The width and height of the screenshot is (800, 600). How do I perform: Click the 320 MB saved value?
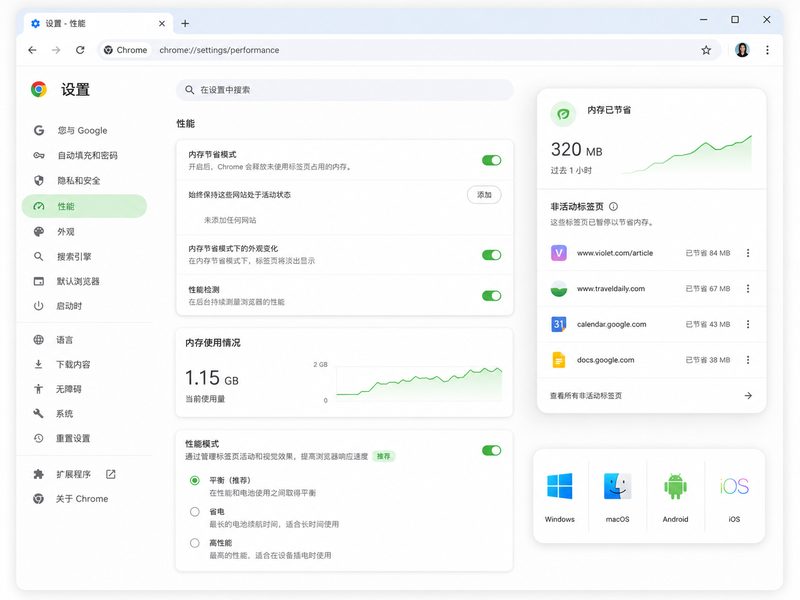coord(577,150)
